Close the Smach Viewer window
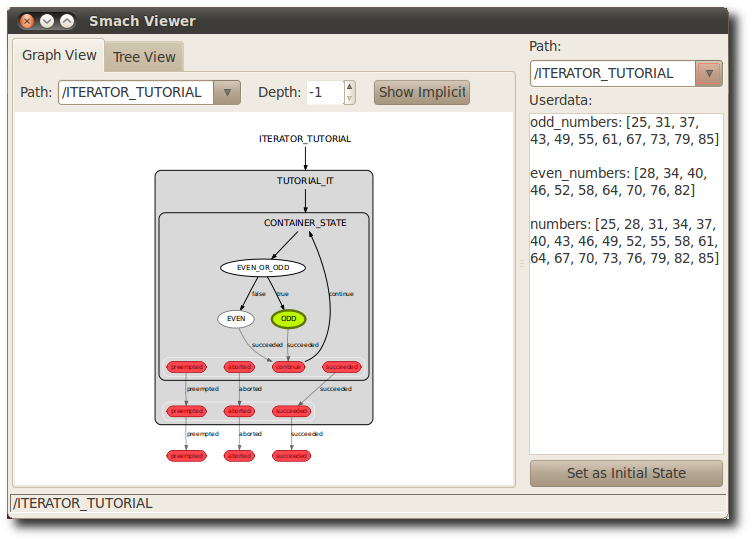The height and width of the screenshot is (542, 752). [x=26, y=21]
